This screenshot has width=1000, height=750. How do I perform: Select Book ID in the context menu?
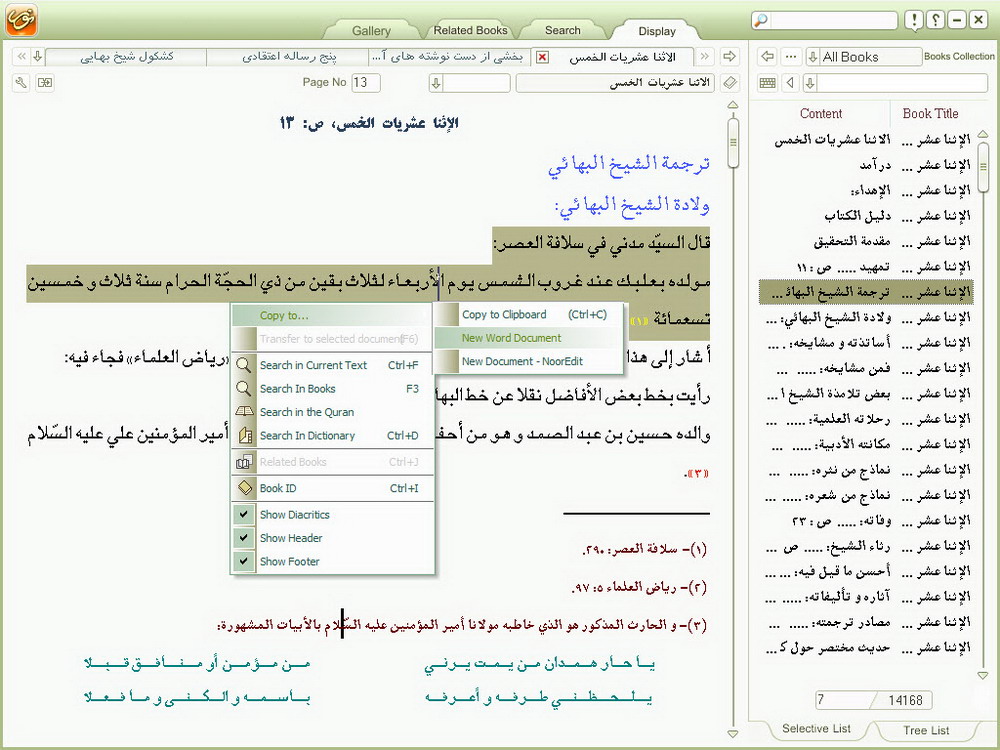pos(333,489)
